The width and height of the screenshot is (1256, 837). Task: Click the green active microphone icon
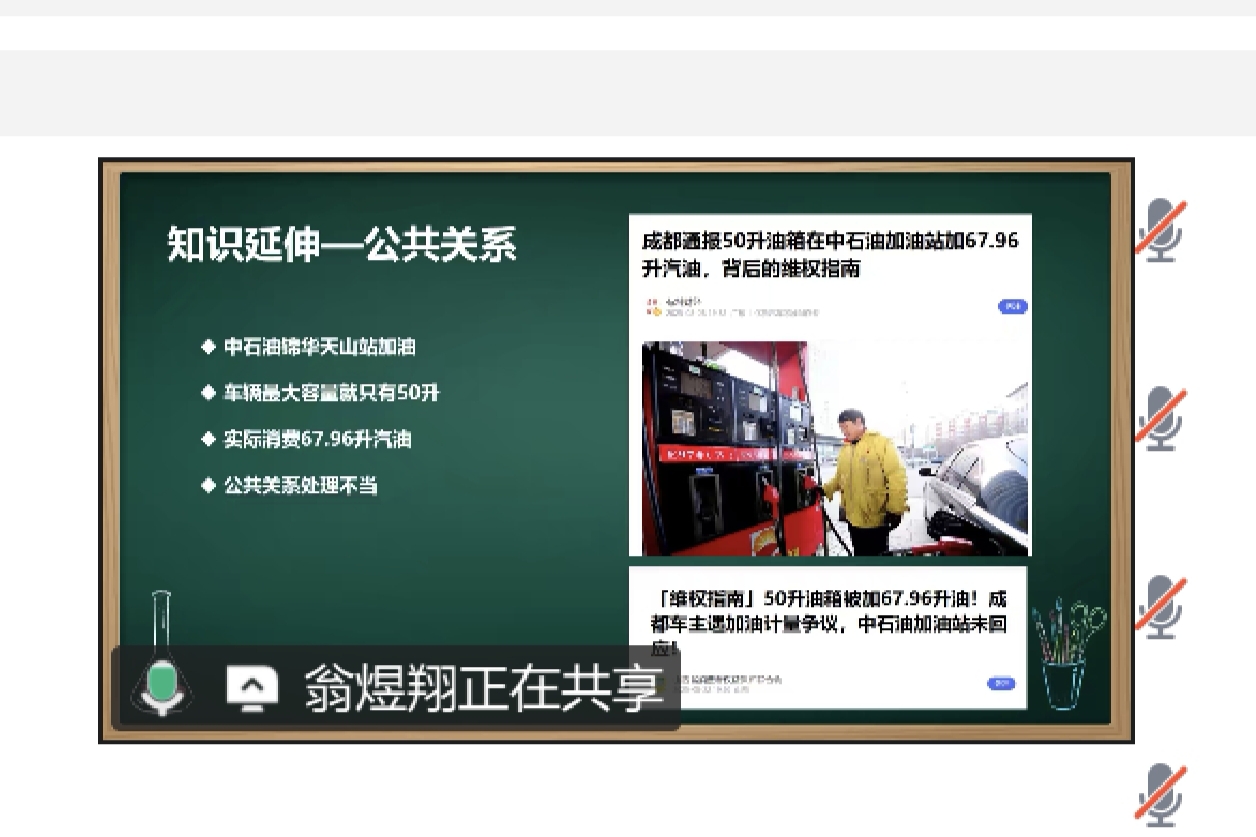[161, 686]
